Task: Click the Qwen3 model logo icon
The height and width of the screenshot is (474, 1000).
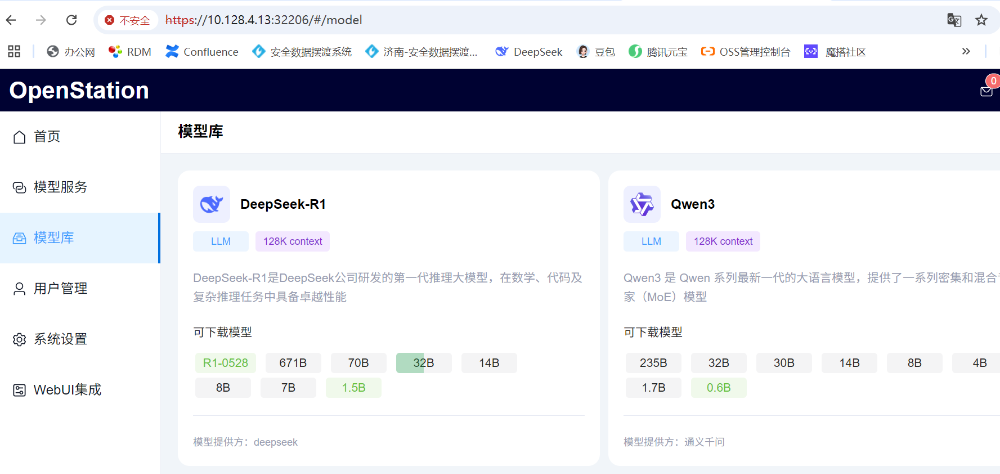Action: [641, 204]
